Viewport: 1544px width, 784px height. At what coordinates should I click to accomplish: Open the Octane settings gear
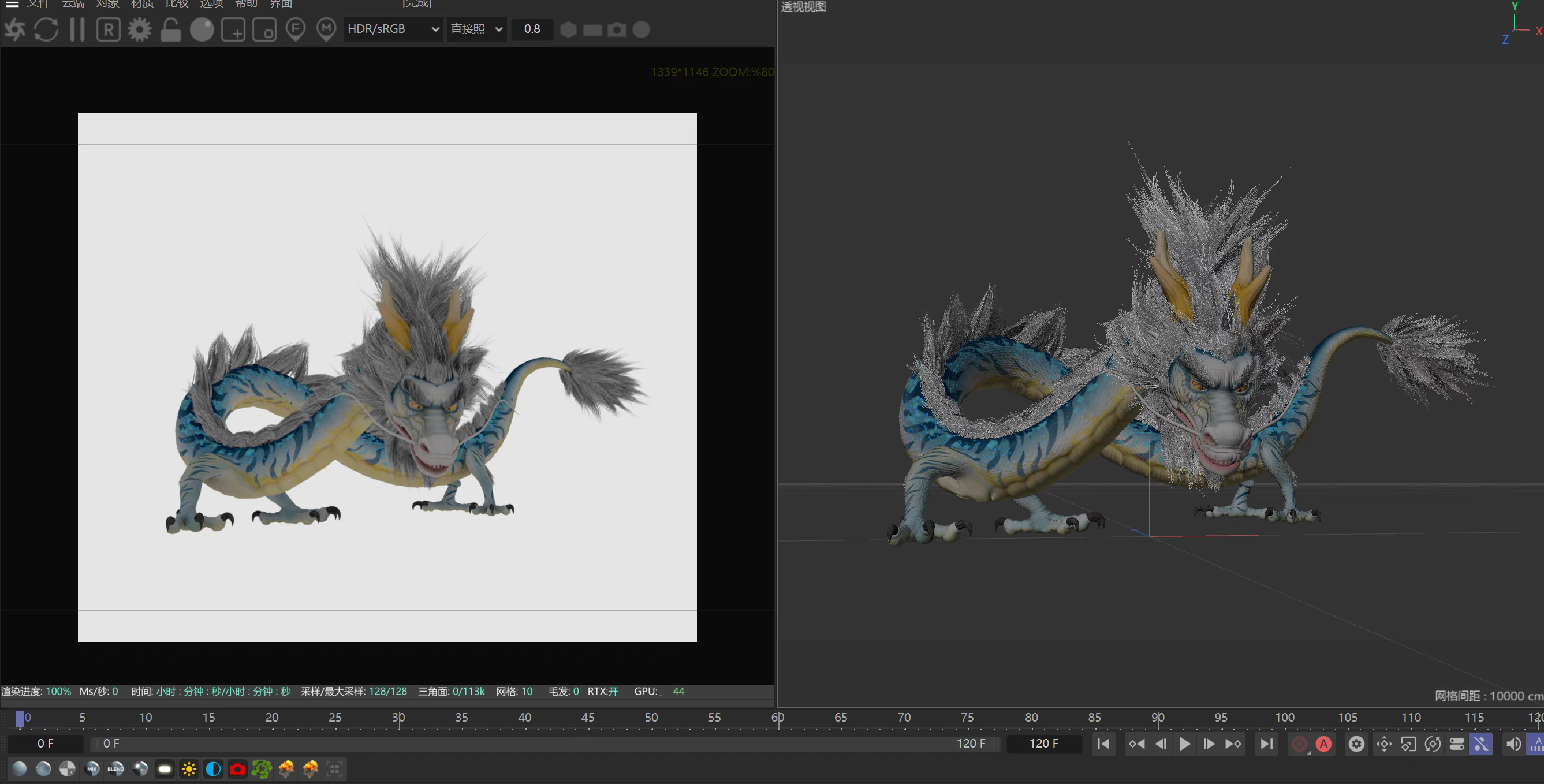pyautogui.click(x=140, y=29)
